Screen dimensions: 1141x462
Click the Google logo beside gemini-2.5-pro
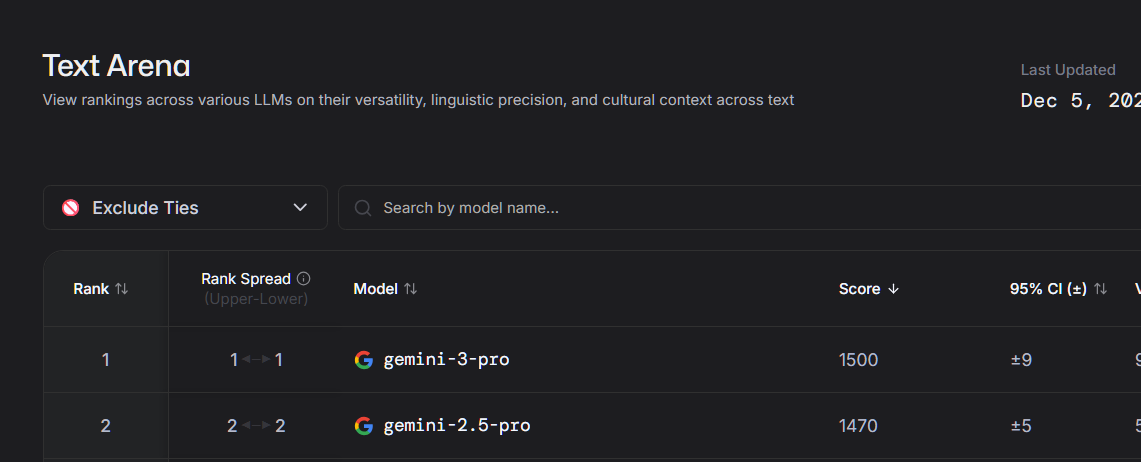click(364, 426)
